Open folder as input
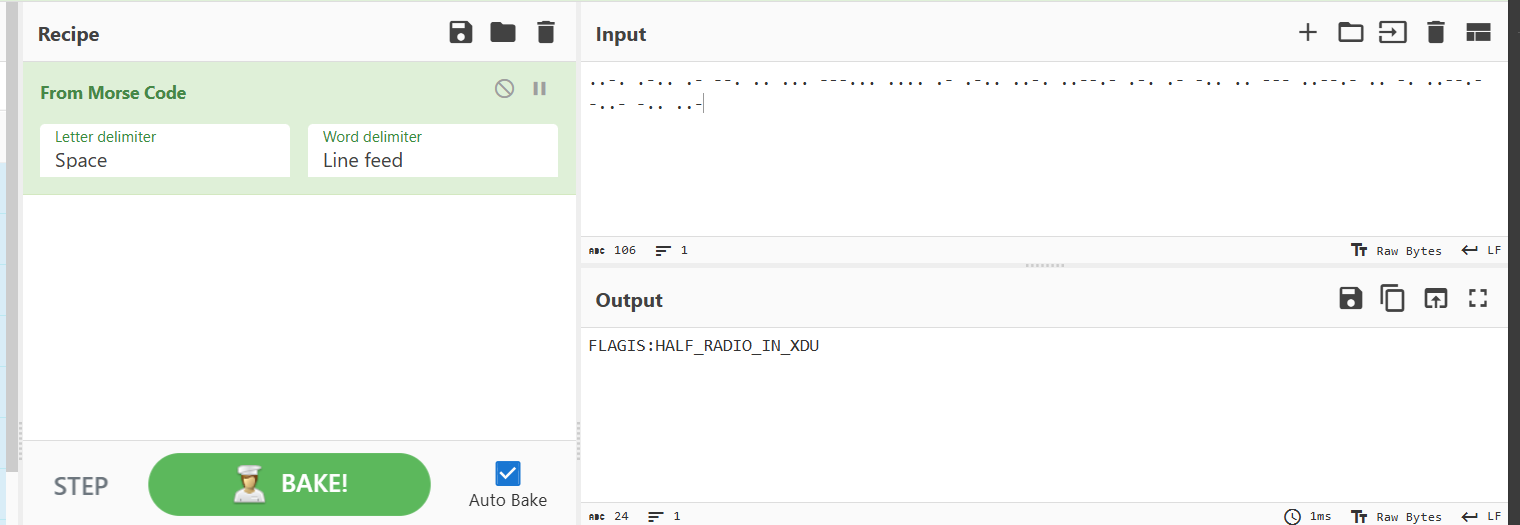Screen dimensions: 1520x525 (1351, 33)
